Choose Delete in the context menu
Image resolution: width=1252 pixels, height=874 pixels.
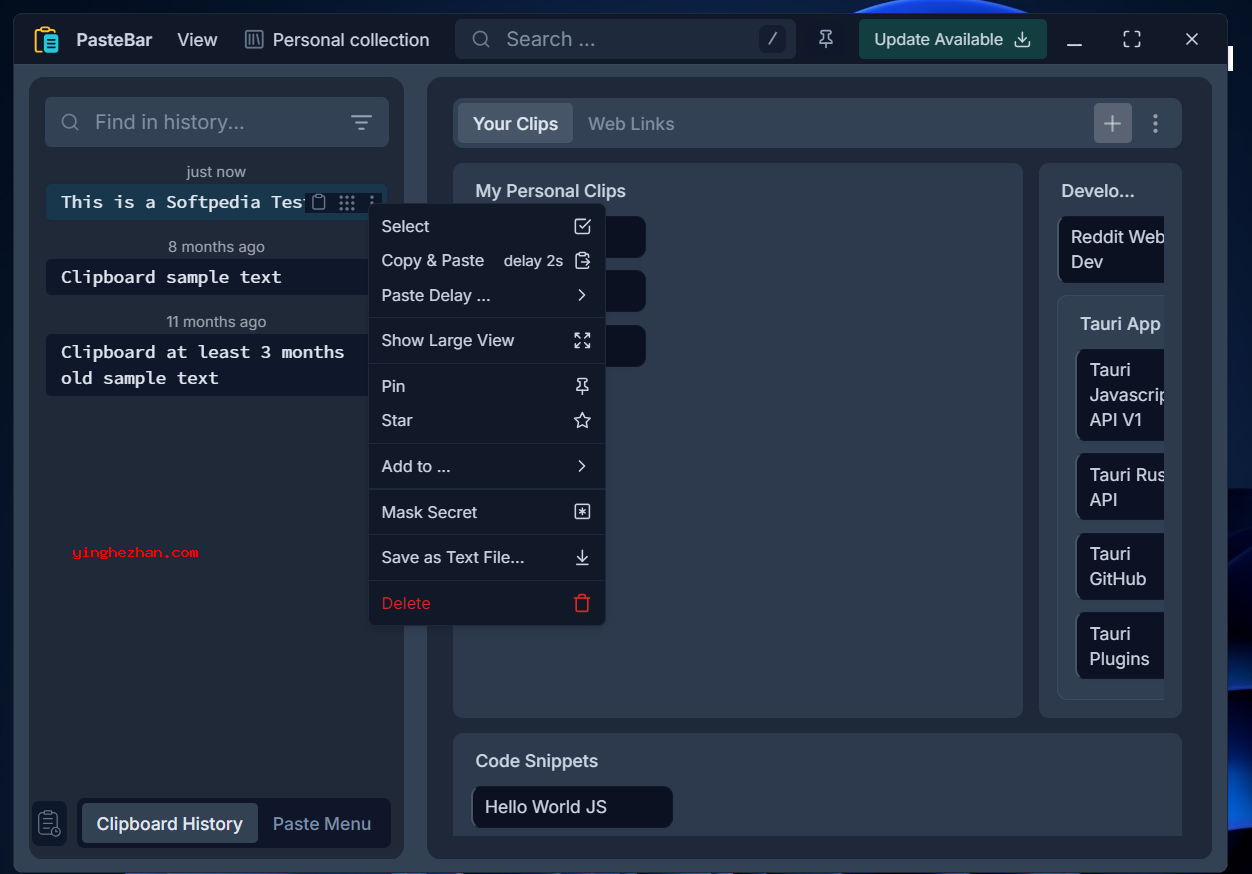click(x=487, y=604)
